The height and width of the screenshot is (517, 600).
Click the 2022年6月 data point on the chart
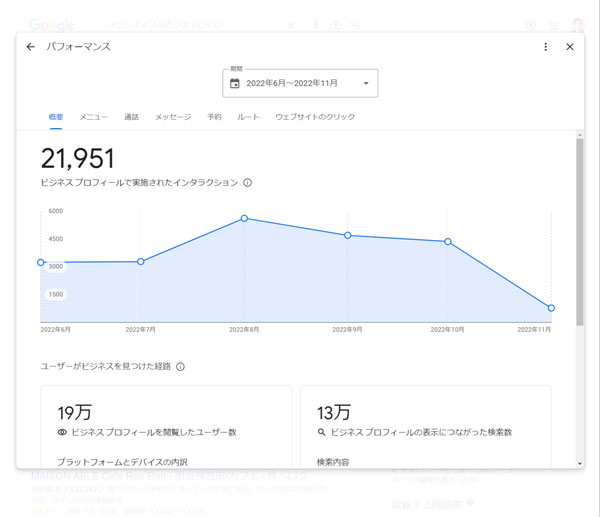41,263
